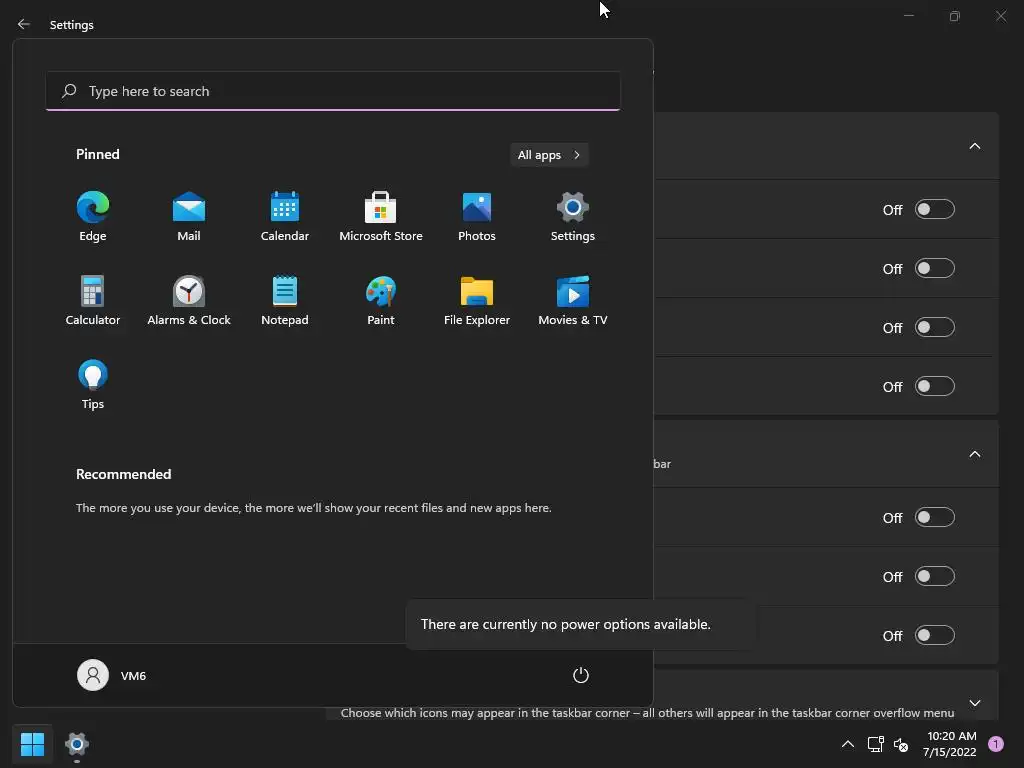
Task: Open the All apps list
Action: [549, 155]
